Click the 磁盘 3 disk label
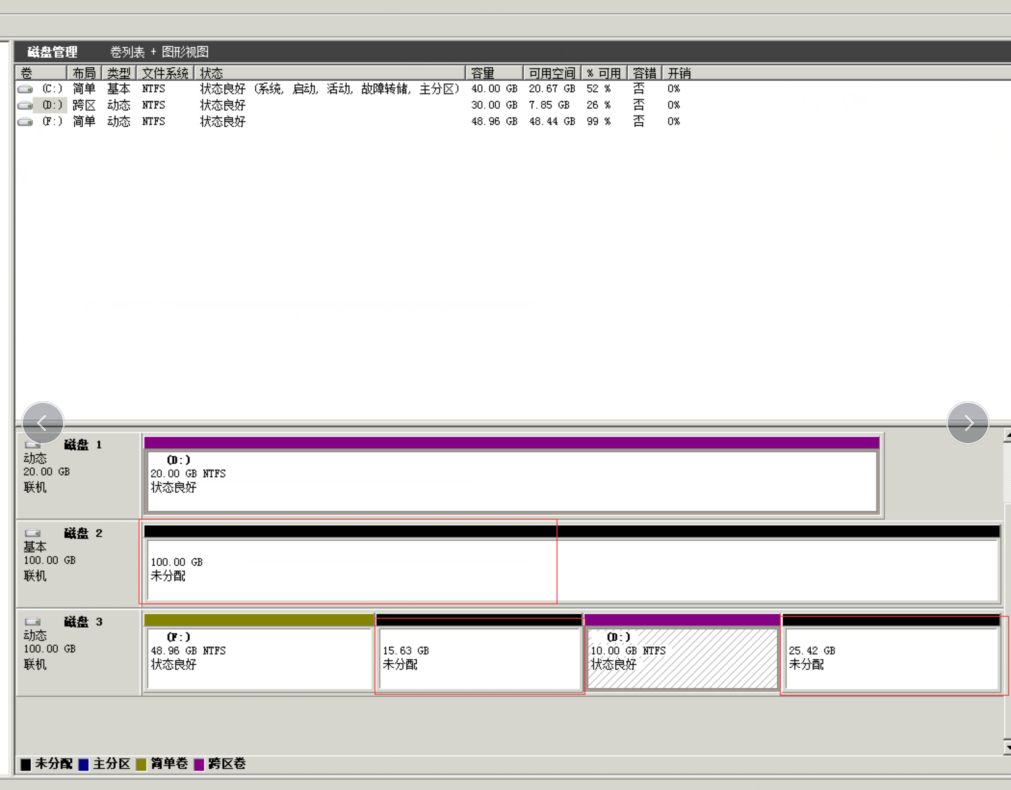The image size is (1011, 790). 83,622
